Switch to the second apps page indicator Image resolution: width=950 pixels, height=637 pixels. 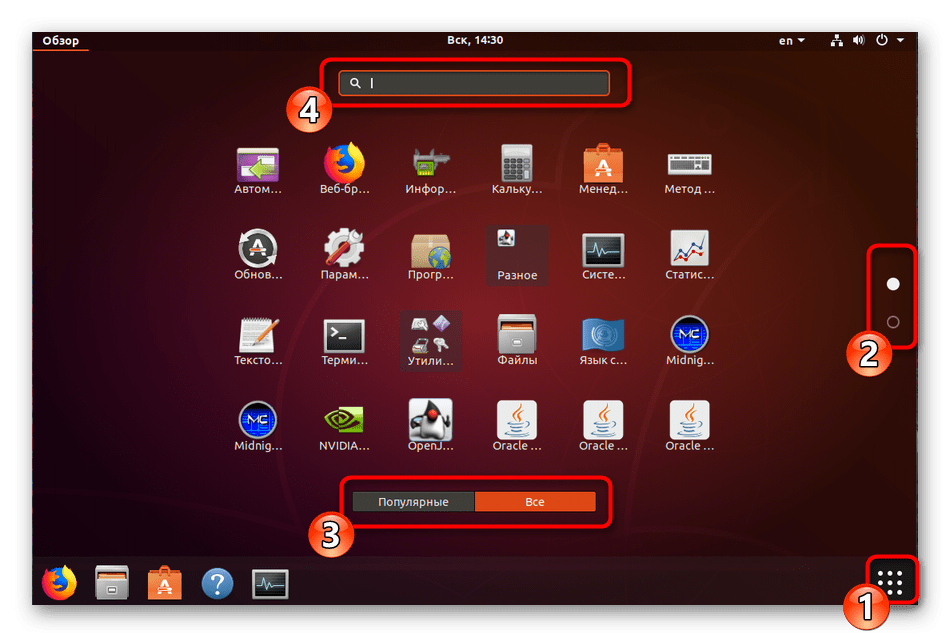tap(893, 322)
